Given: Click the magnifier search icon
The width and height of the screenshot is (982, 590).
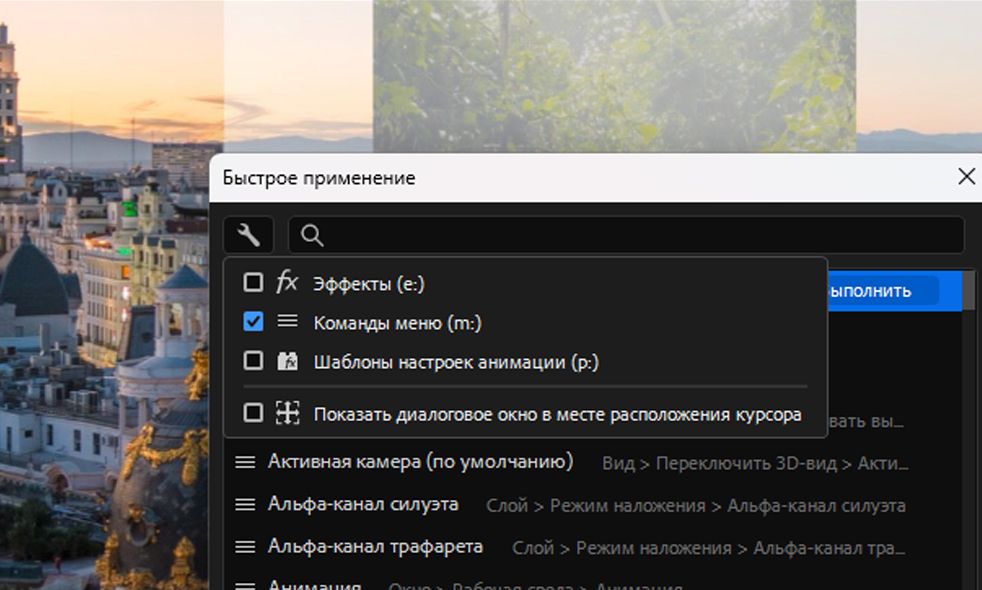Looking at the screenshot, I should pyautogui.click(x=312, y=235).
